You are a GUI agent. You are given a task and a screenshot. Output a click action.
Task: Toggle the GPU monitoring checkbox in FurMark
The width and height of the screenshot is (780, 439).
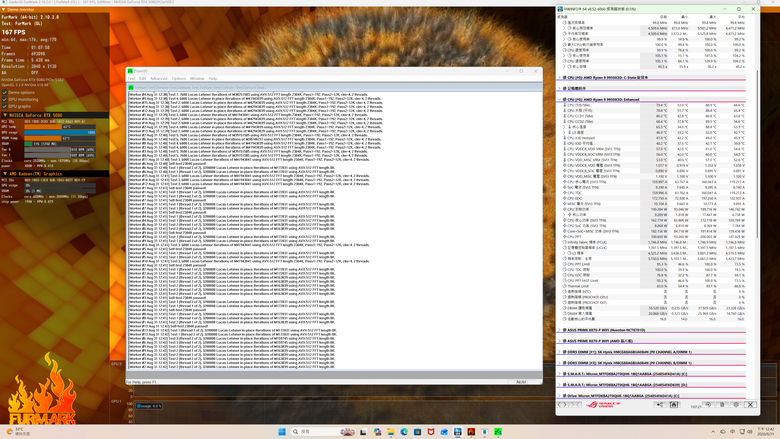(4, 99)
